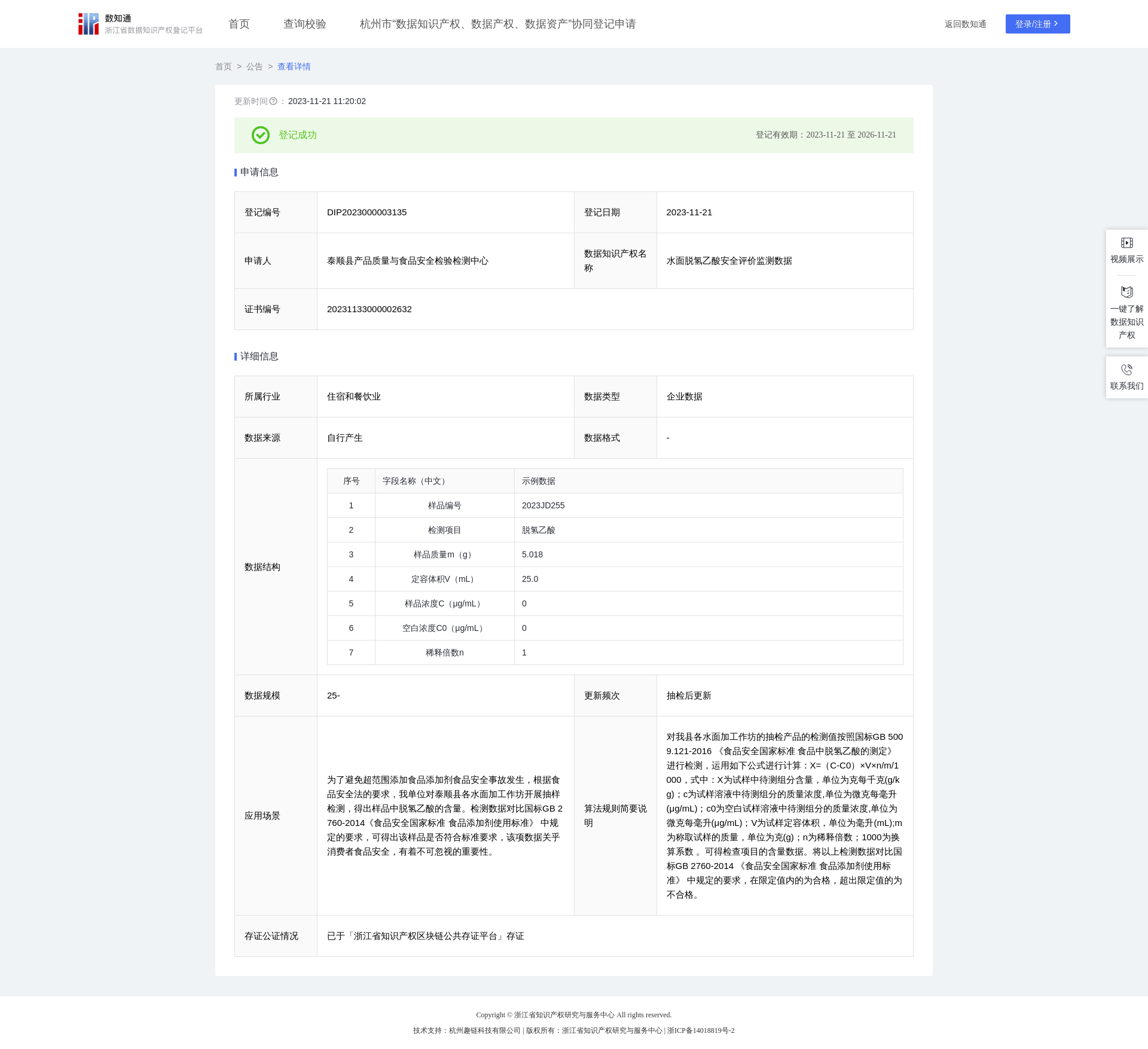Click the 检测项目 field name cell
1148x1049 pixels.
(444, 530)
